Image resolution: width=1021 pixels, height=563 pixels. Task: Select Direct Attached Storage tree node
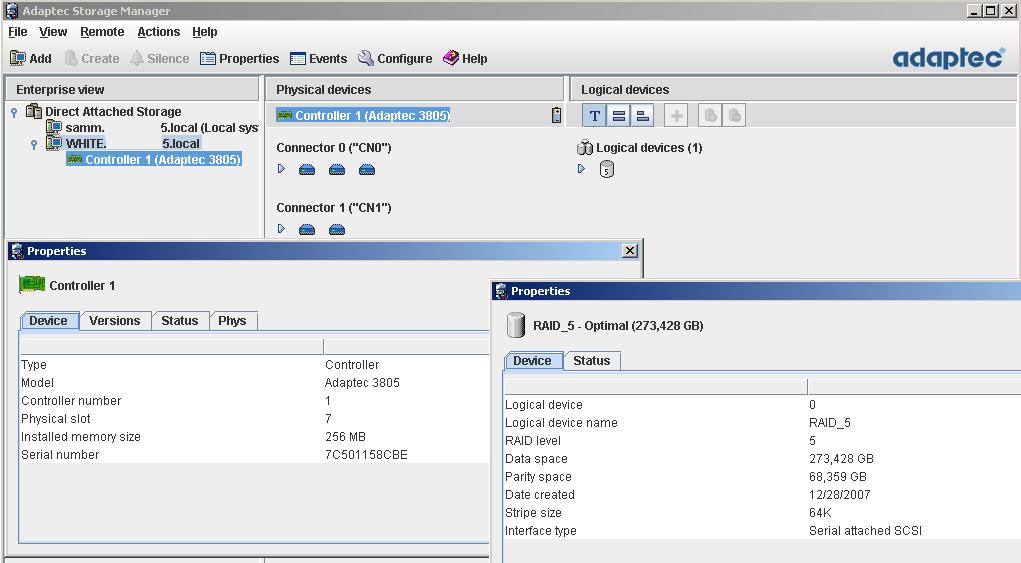pos(113,111)
